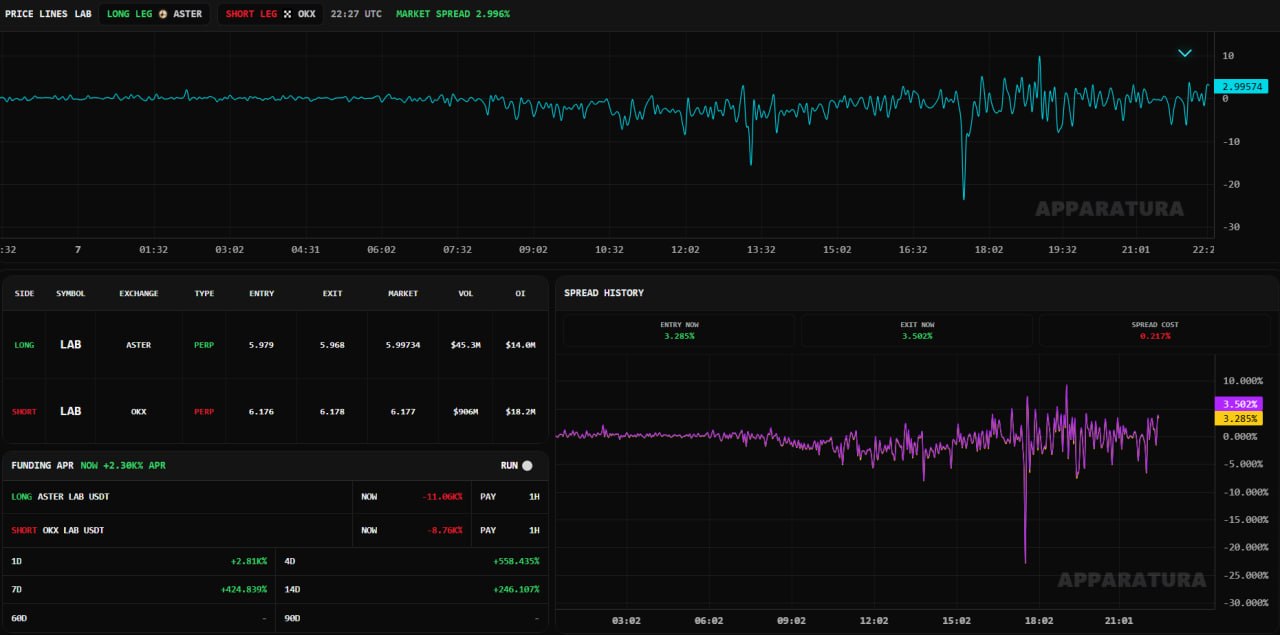Open the SHORT LEG OKX selector
Image resolution: width=1280 pixels, height=635 pixels.
click(270, 14)
